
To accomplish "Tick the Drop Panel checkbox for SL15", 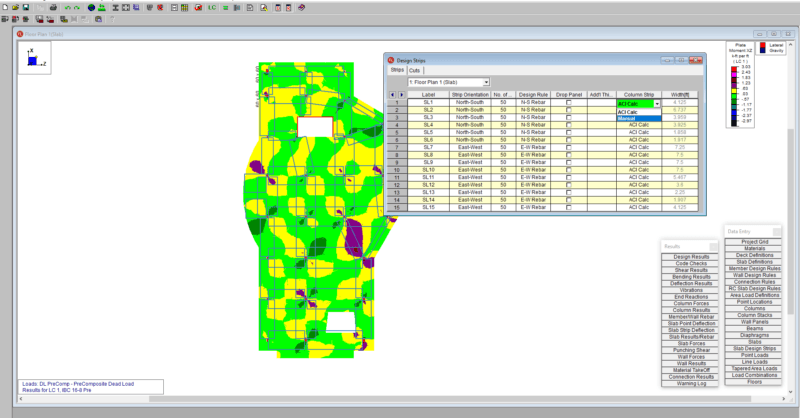I will click(569, 206).
